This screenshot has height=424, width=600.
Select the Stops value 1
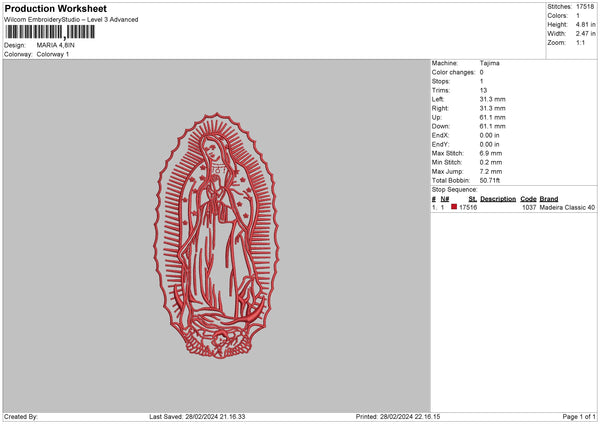pos(481,81)
